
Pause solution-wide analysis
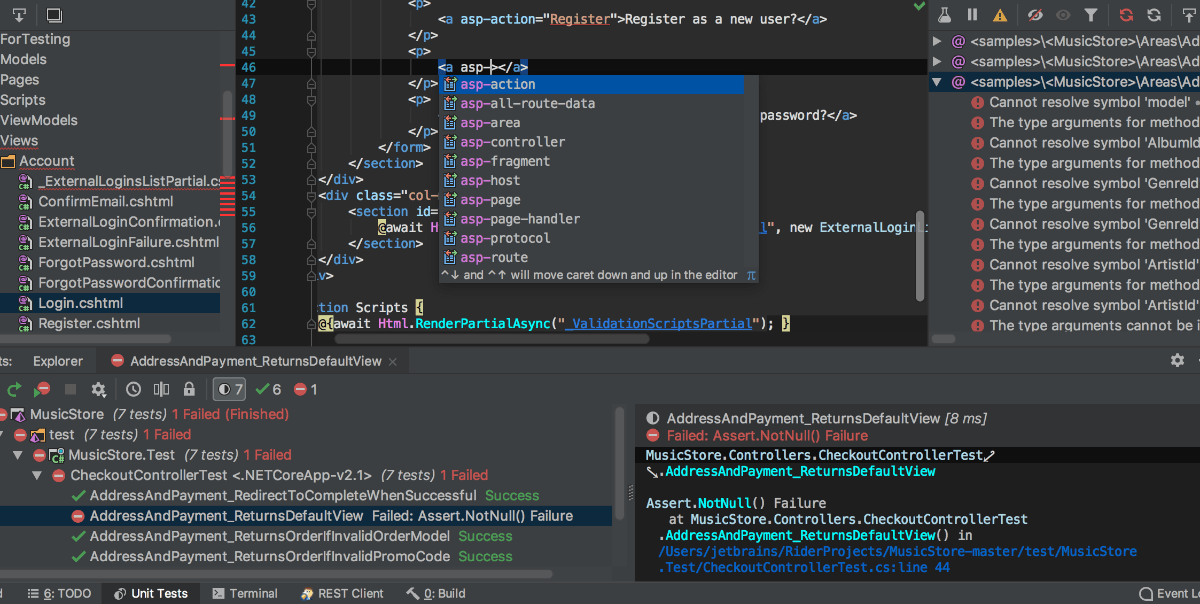click(x=972, y=15)
